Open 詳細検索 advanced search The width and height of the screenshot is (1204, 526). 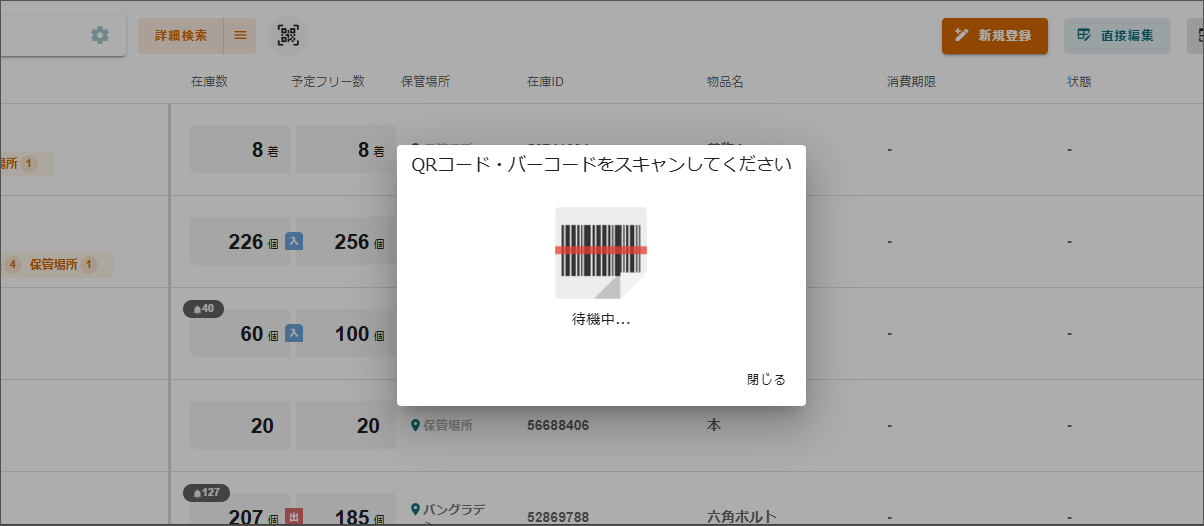pos(181,36)
